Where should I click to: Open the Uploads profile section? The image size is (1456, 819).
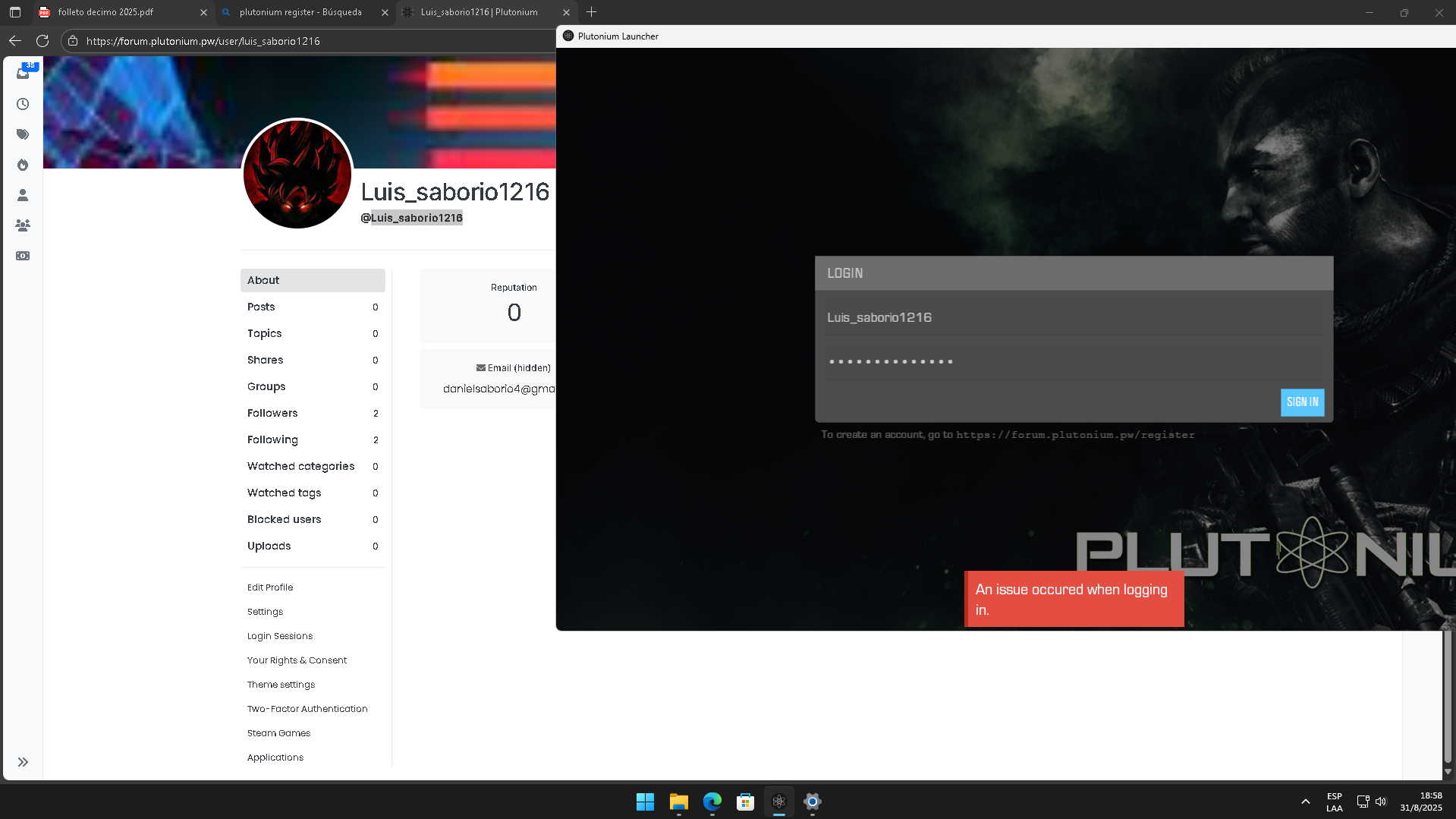[313, 546]
